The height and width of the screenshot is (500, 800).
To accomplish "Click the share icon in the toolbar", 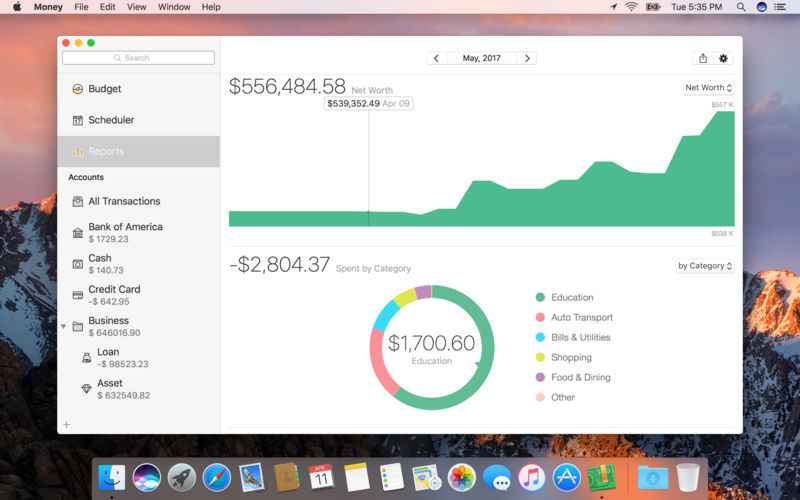I will click(x=703, y=58).
